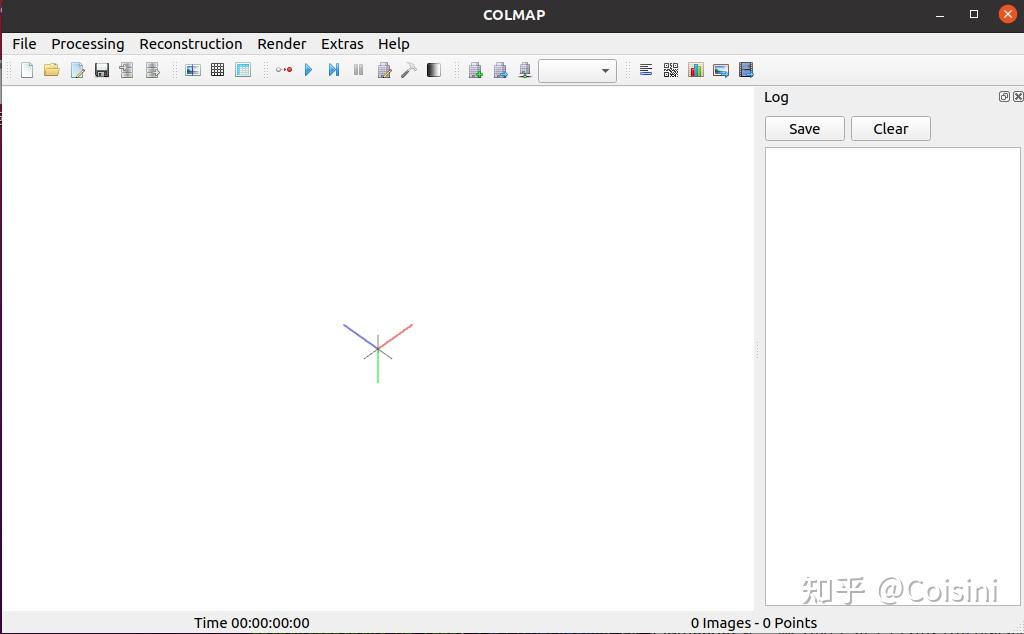This screenshot has height=634, width=1024.
Task: Open the Extras menu
Action: tap(342, 44)
